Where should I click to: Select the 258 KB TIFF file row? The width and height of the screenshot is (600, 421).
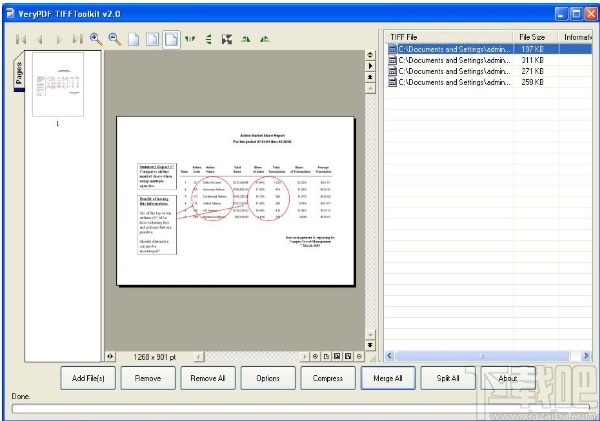tap(489, 82)
